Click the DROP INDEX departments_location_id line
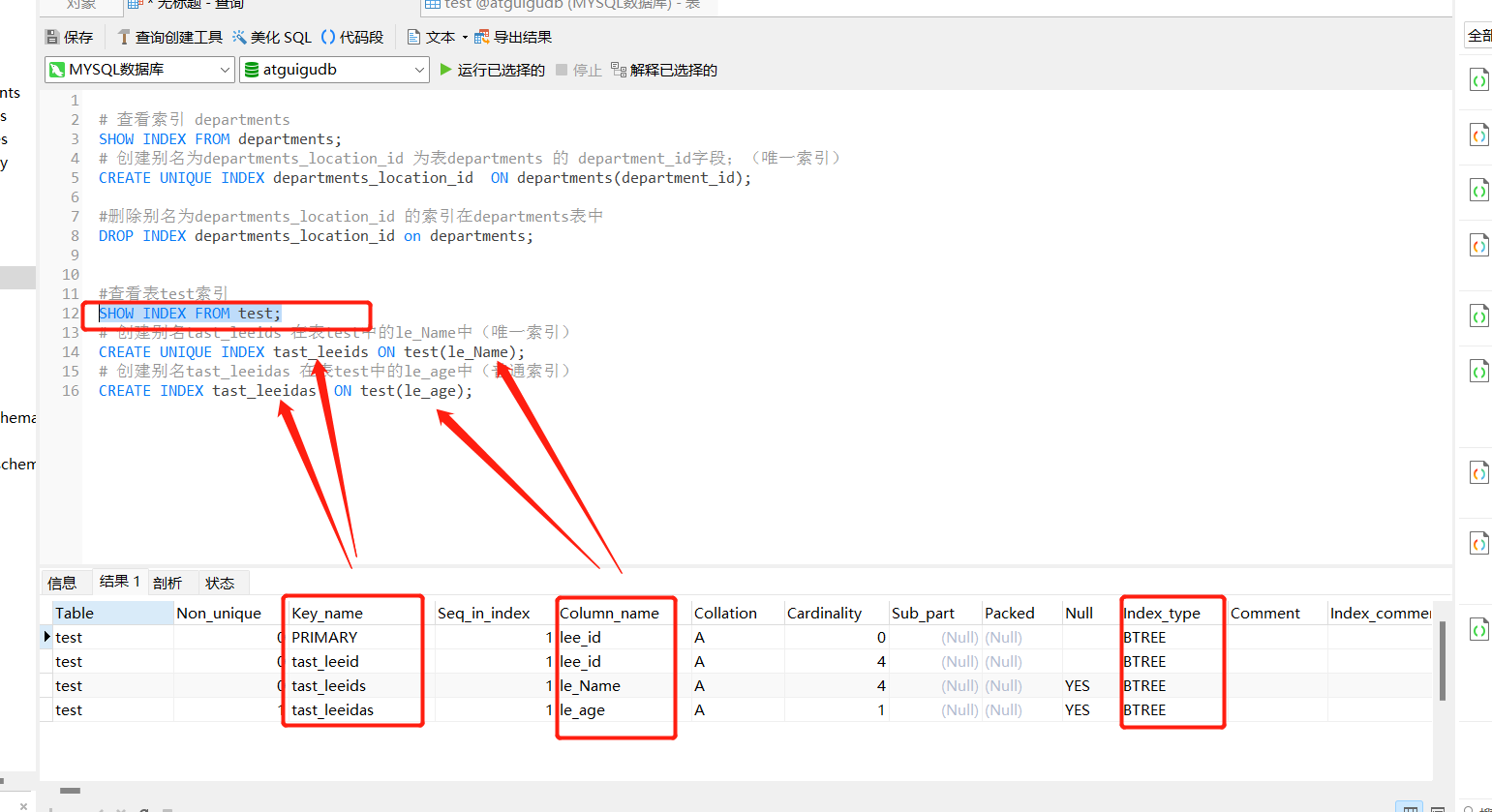Viewport: 1492px width, 812px height. pyautogui.click(x=316, y=236)
